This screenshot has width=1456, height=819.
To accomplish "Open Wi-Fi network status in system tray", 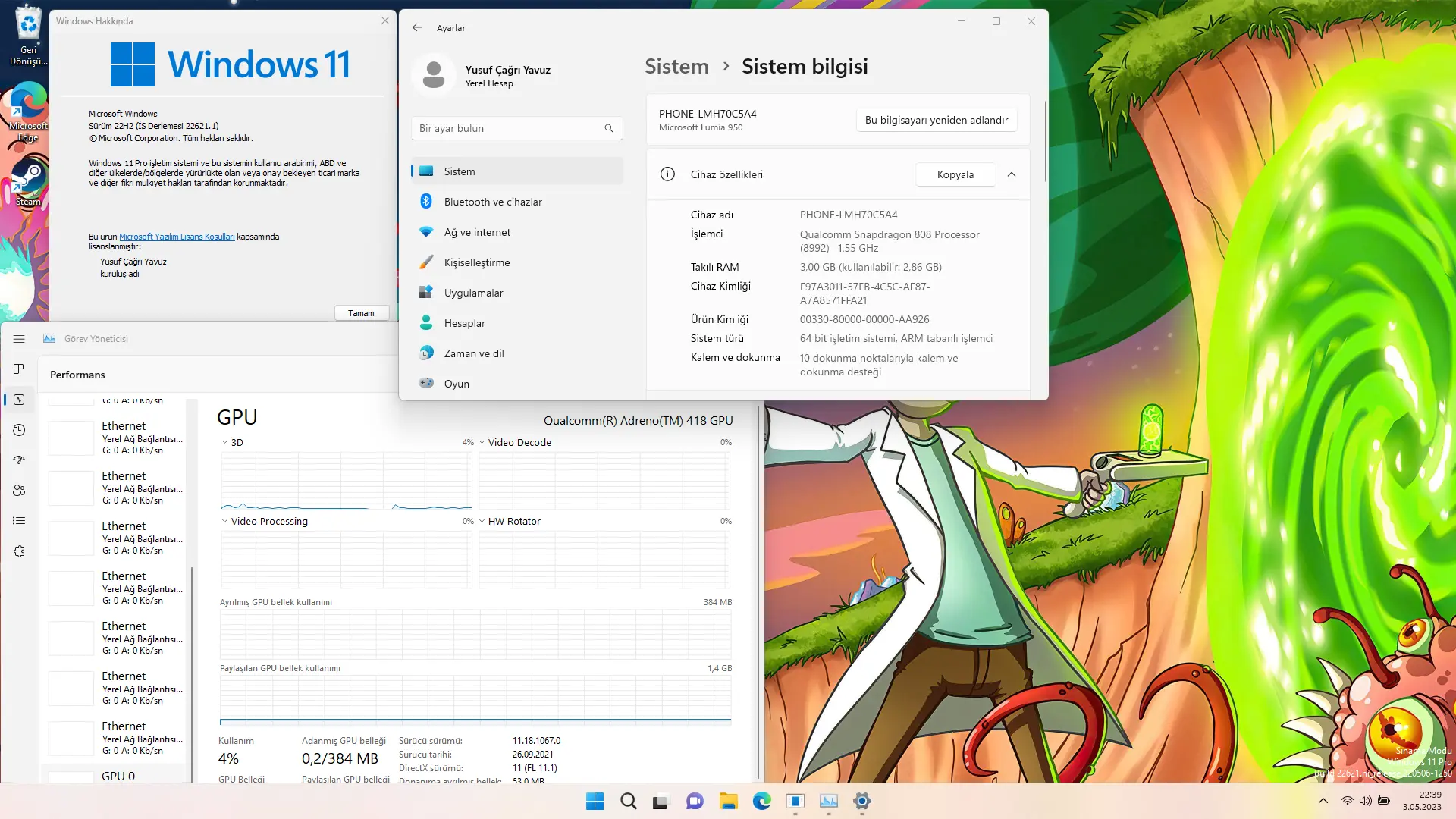I will [1348, 801].
